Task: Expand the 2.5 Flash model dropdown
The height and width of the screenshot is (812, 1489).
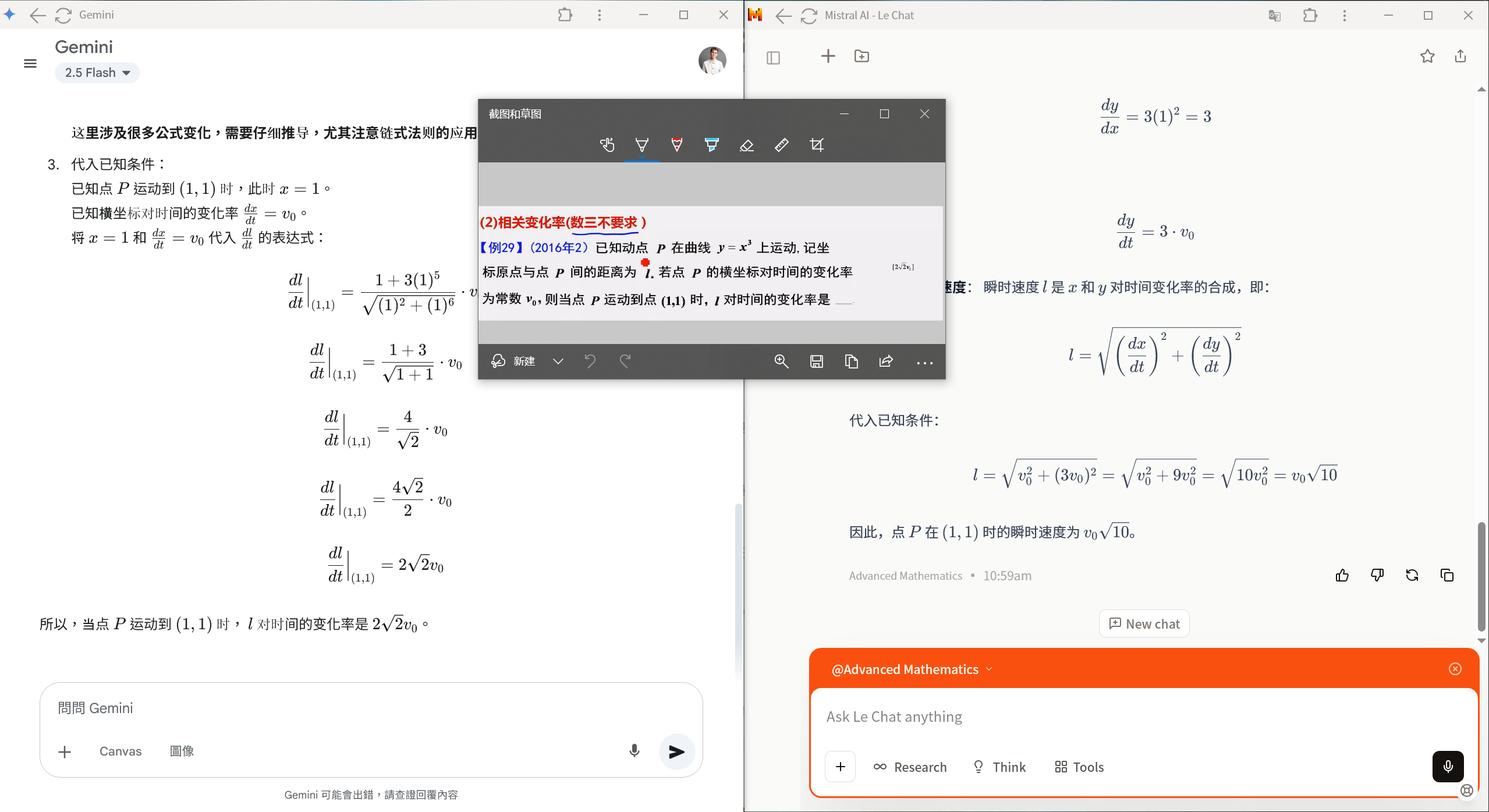Action: 97,73
